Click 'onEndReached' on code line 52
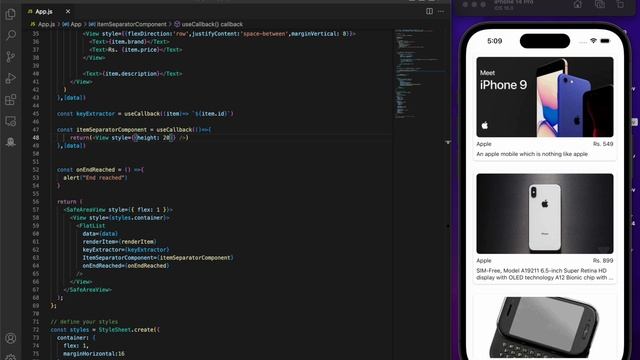 tap(96, 170)
